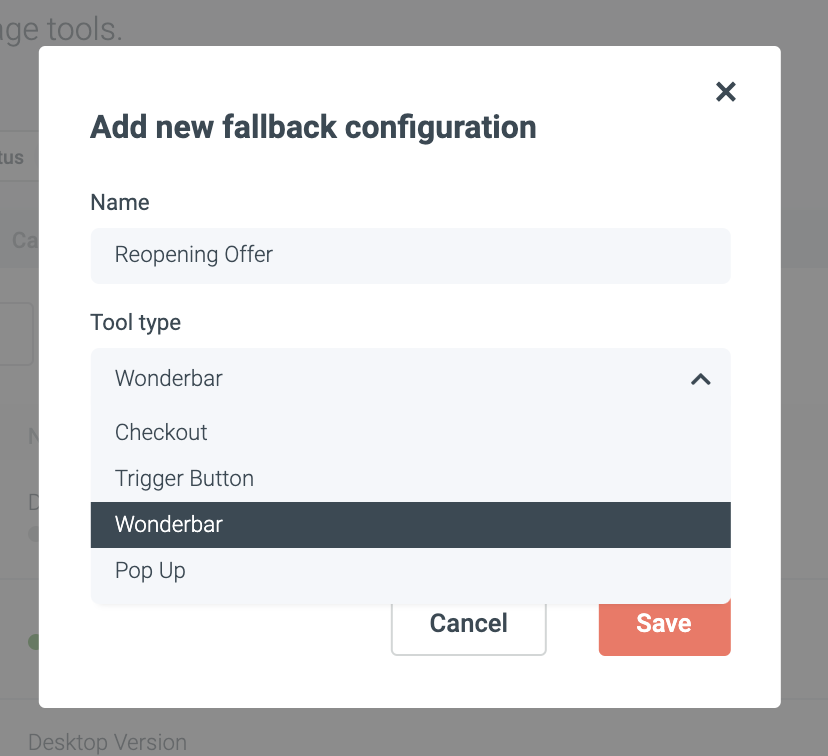Click the Name field label
The height and width of the screenshot is (756, 828).
[x=120, y=202]
